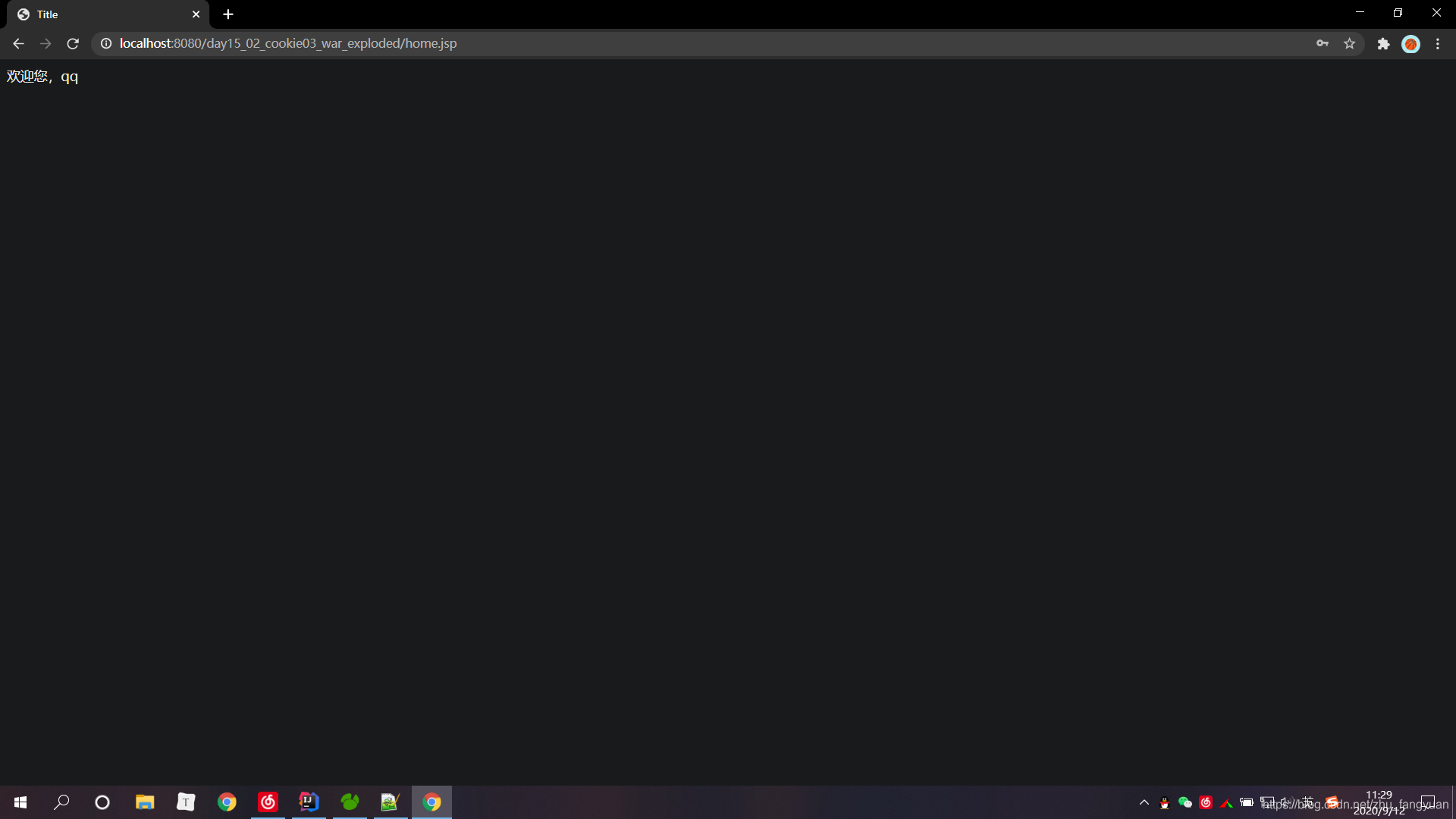
Task: Toggle the 英 input language indicator
Action: click(1308, 802)
